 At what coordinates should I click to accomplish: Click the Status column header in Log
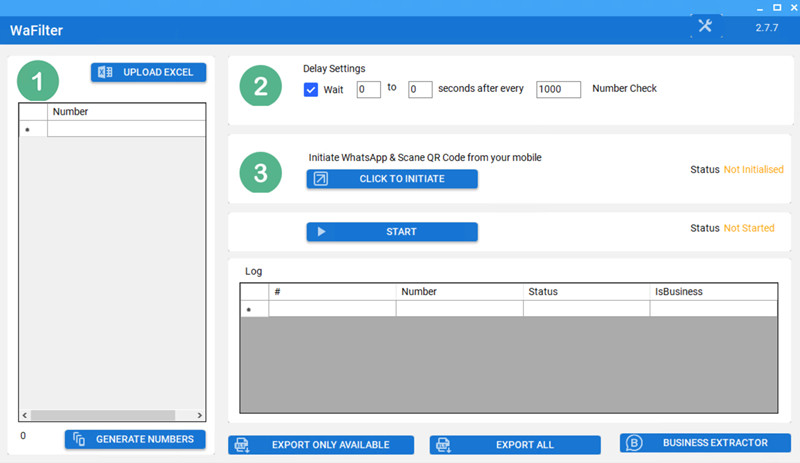[586, 291]
